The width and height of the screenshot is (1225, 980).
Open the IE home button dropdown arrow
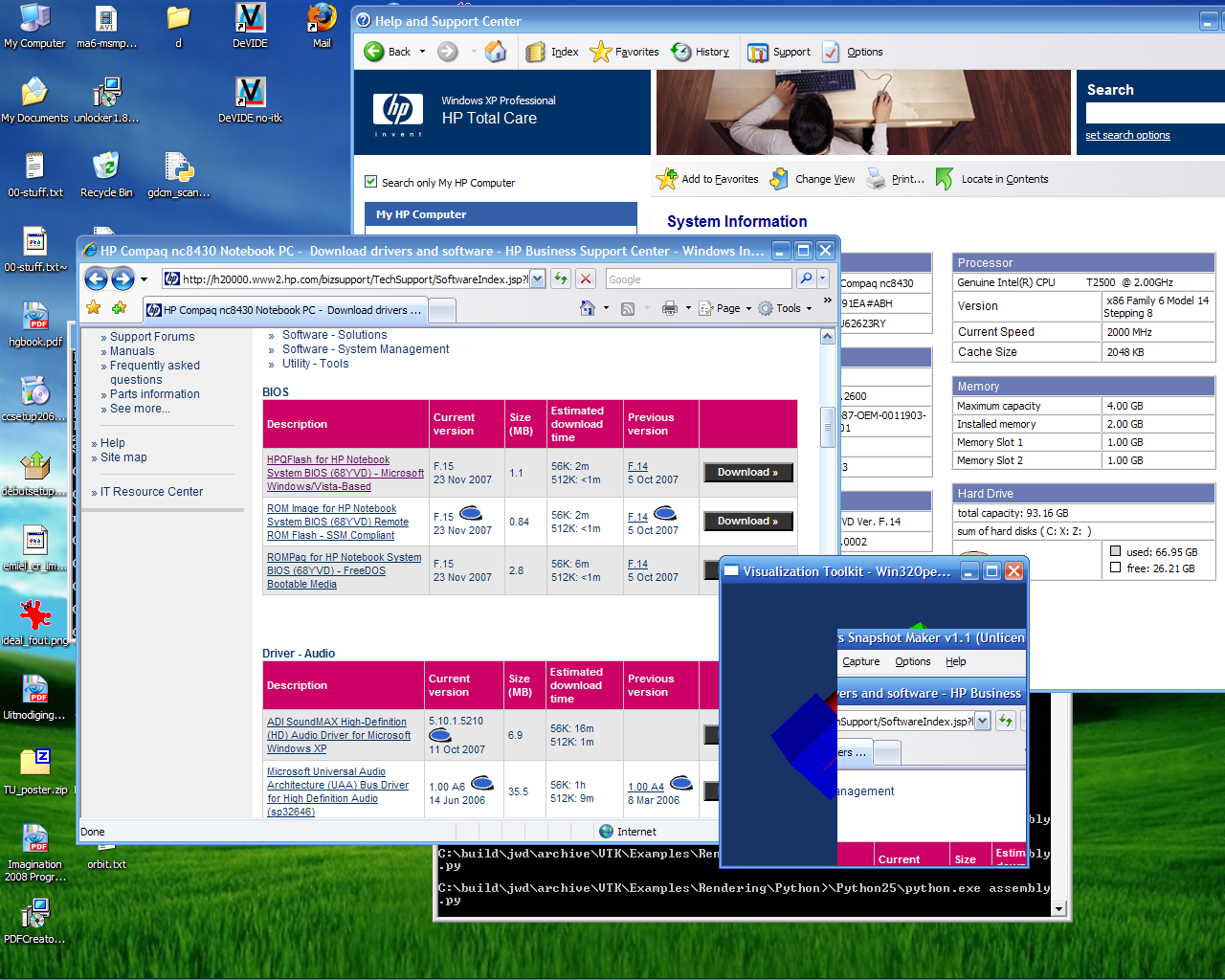click(606, 308)
